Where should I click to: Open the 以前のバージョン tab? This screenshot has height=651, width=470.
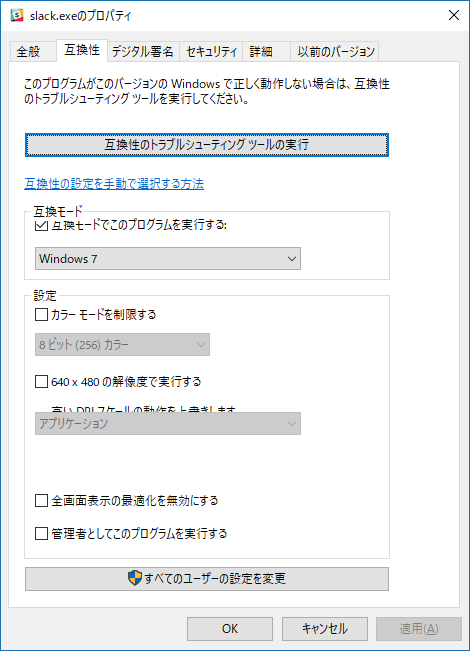(335, 51)
